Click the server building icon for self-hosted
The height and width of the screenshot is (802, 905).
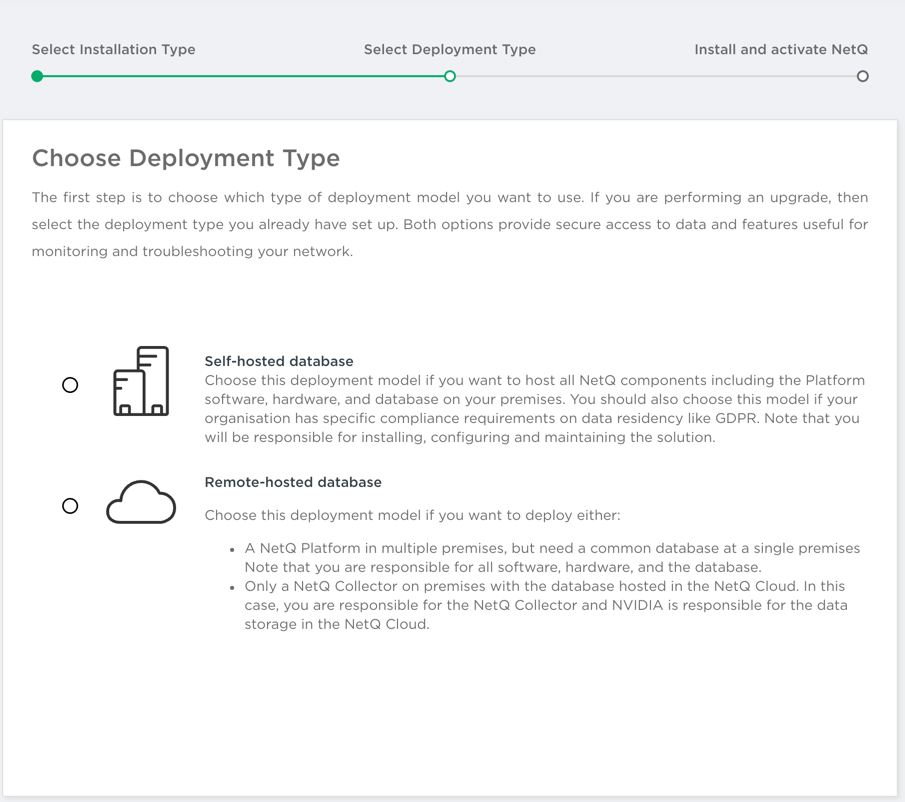141,381
